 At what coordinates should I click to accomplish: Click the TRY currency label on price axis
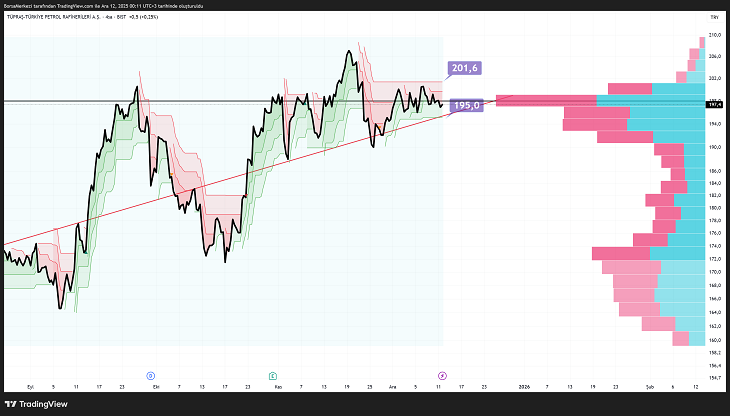click(714, 19)
